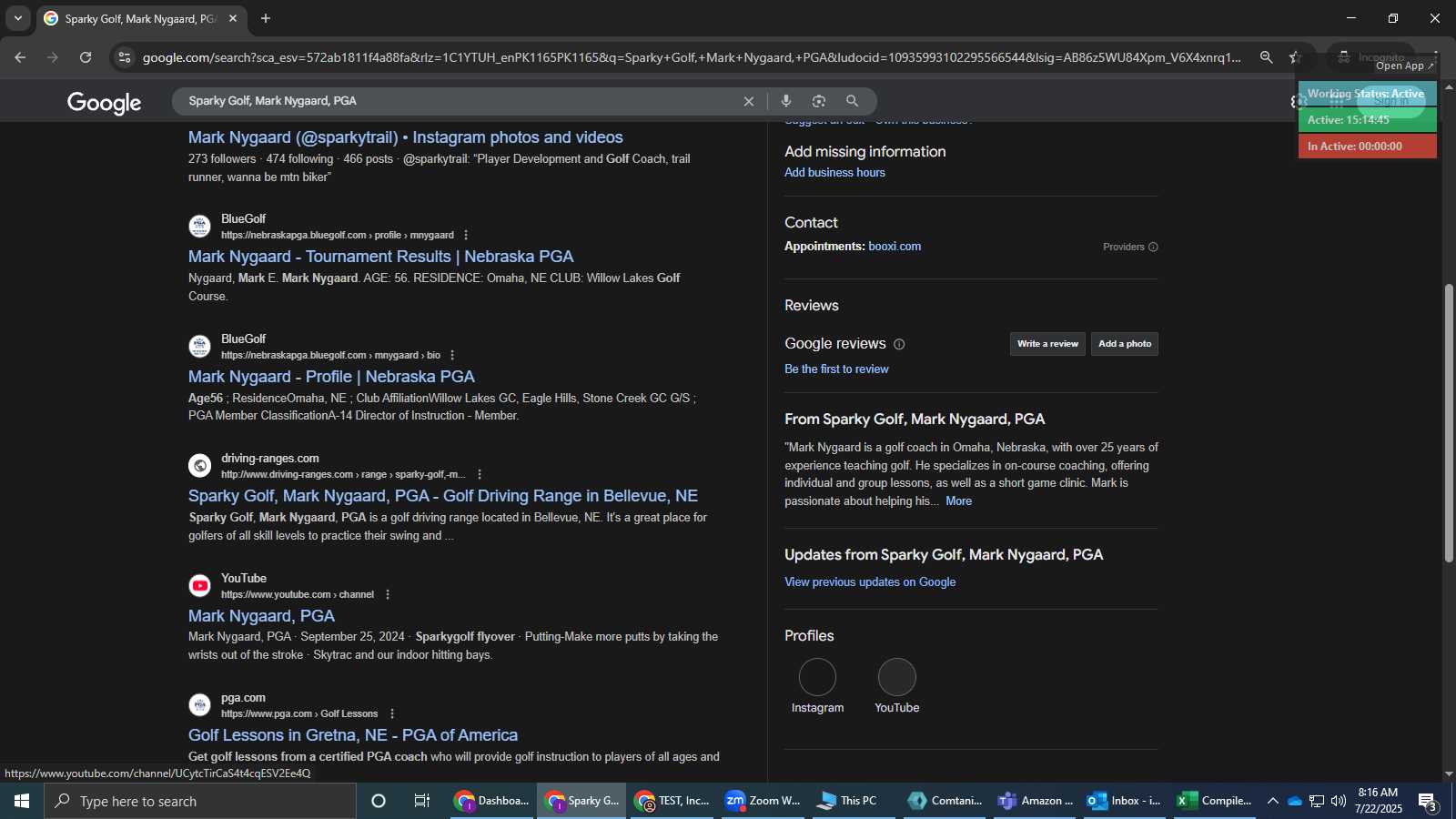Click the magnifier search button in search box
The width and height of the screenshot is (1456, 819).
(852, 101)
